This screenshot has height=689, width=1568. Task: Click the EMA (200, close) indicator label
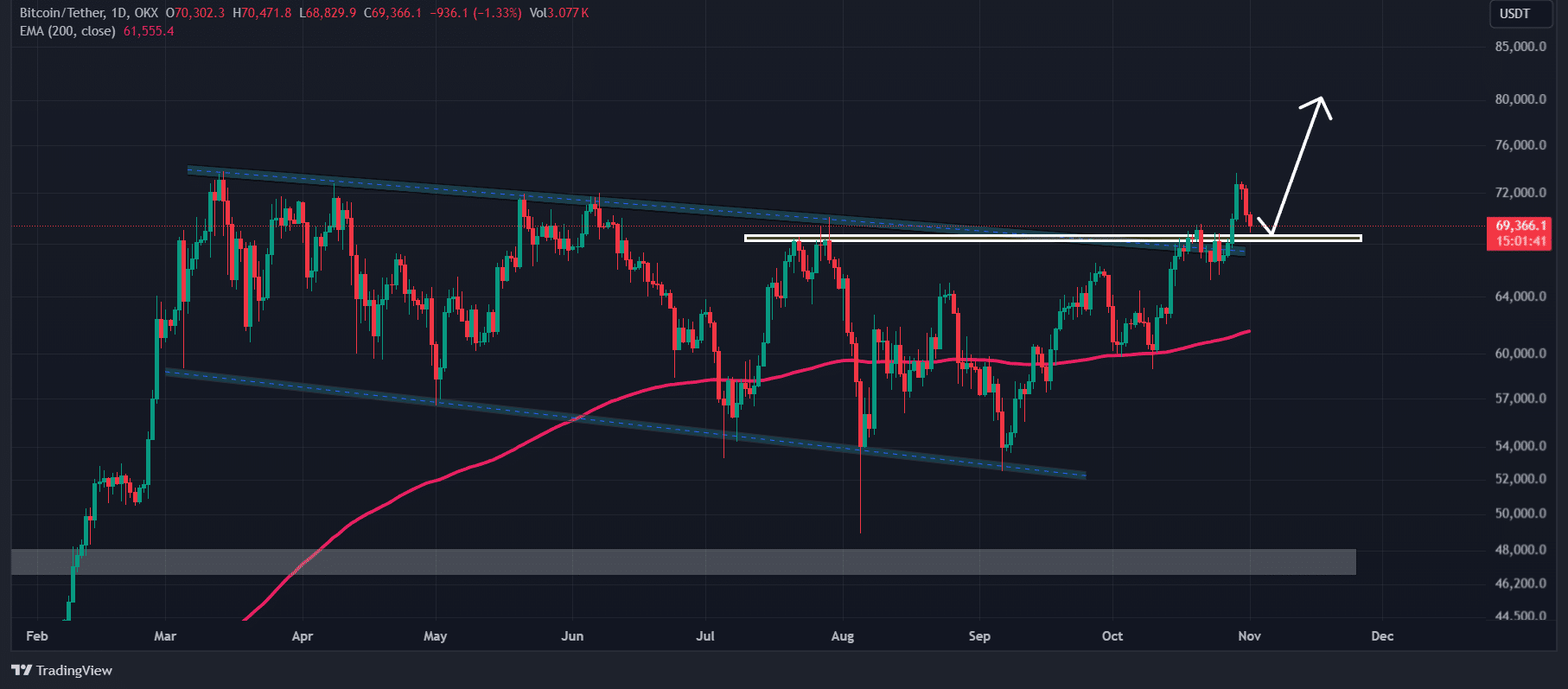click(67, 31)
